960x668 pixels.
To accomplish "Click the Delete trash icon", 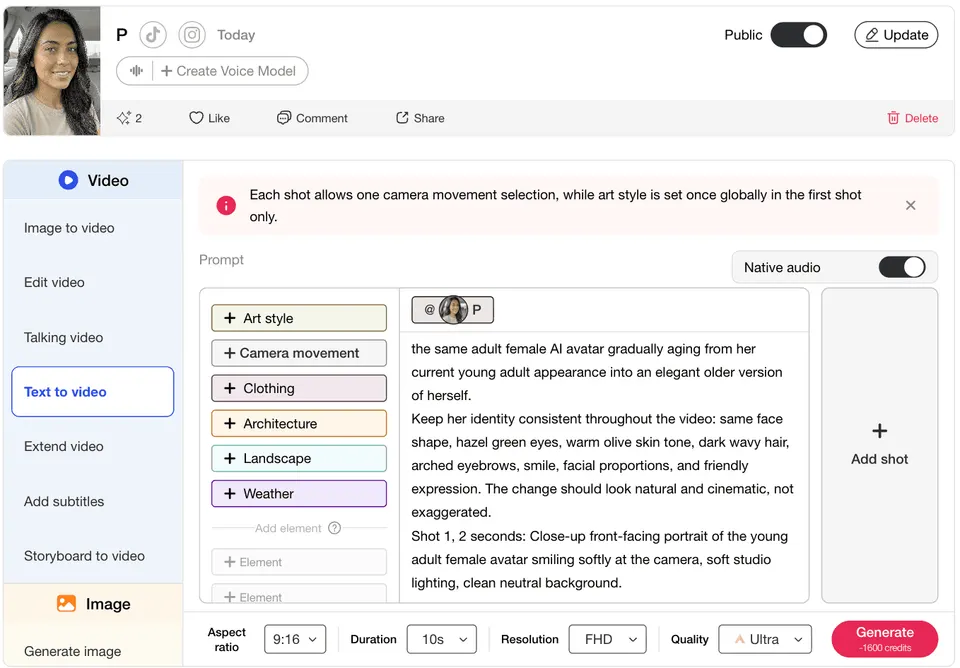I will (x=893, y=118).
